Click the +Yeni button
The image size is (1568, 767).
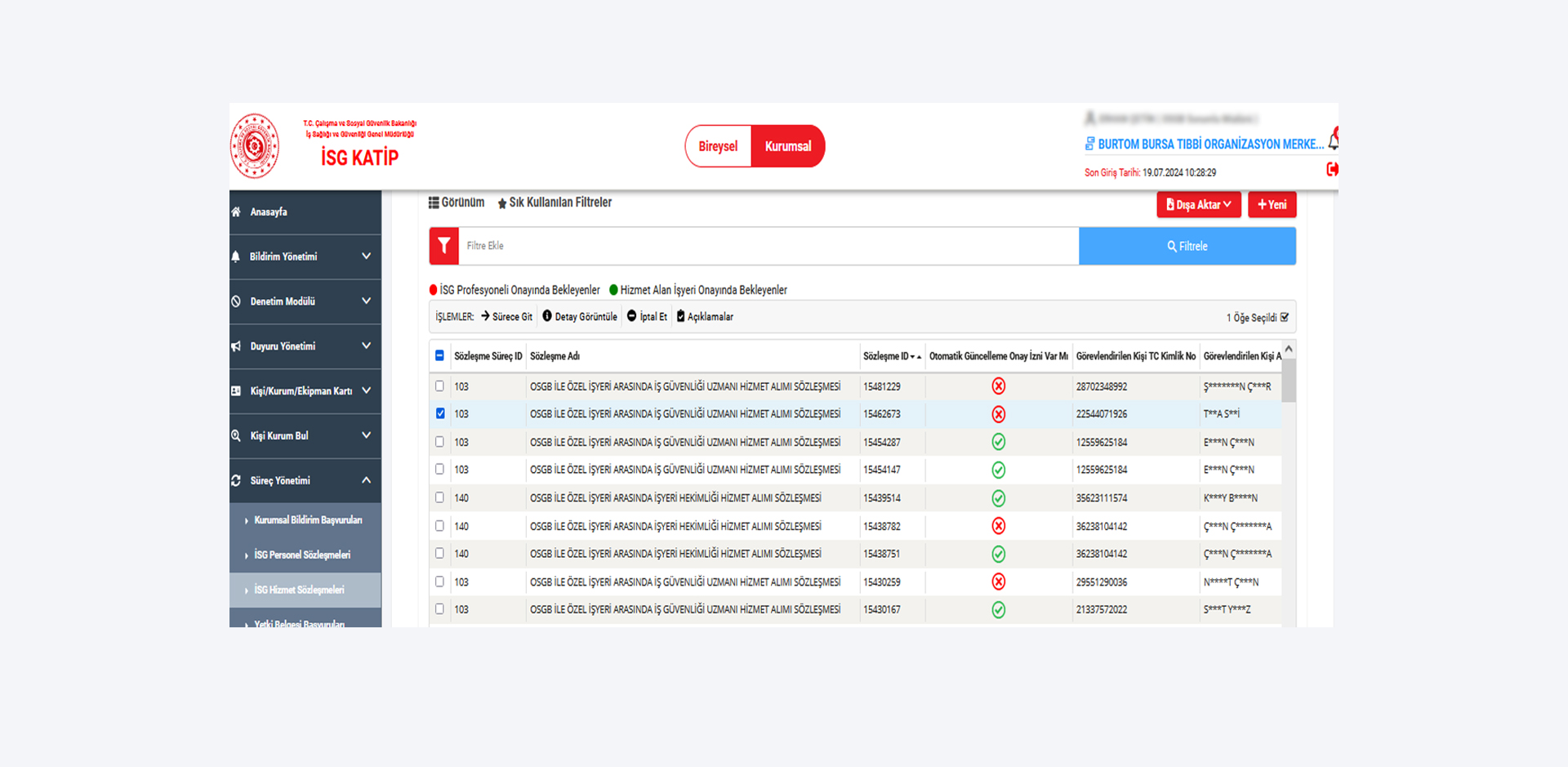coord(1272,204)
